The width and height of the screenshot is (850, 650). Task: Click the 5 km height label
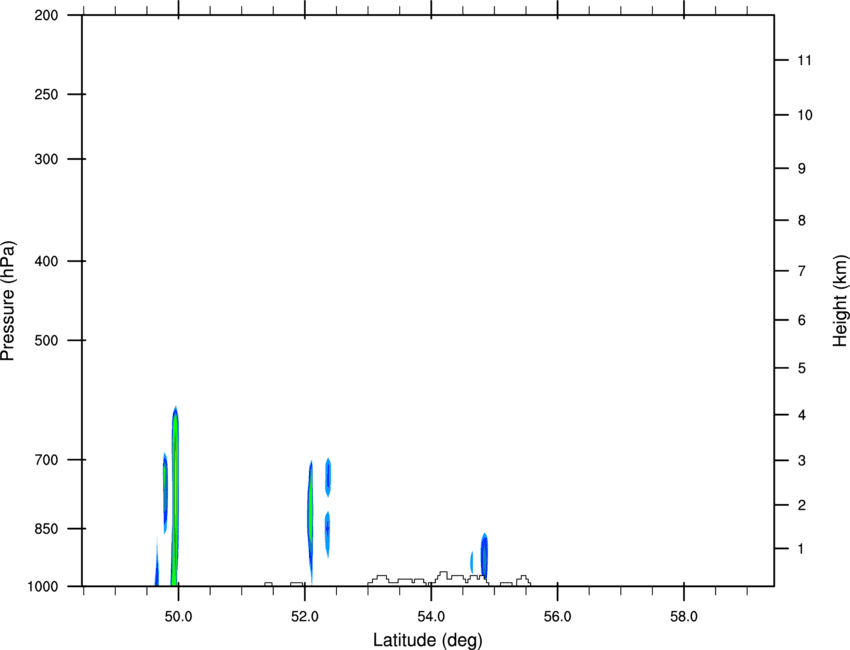(802, 368)
